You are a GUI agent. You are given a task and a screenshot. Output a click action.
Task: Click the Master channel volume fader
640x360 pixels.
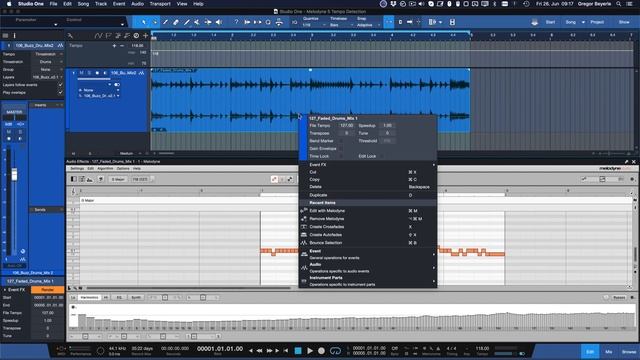pyautogui.click(x=14, y=175)
